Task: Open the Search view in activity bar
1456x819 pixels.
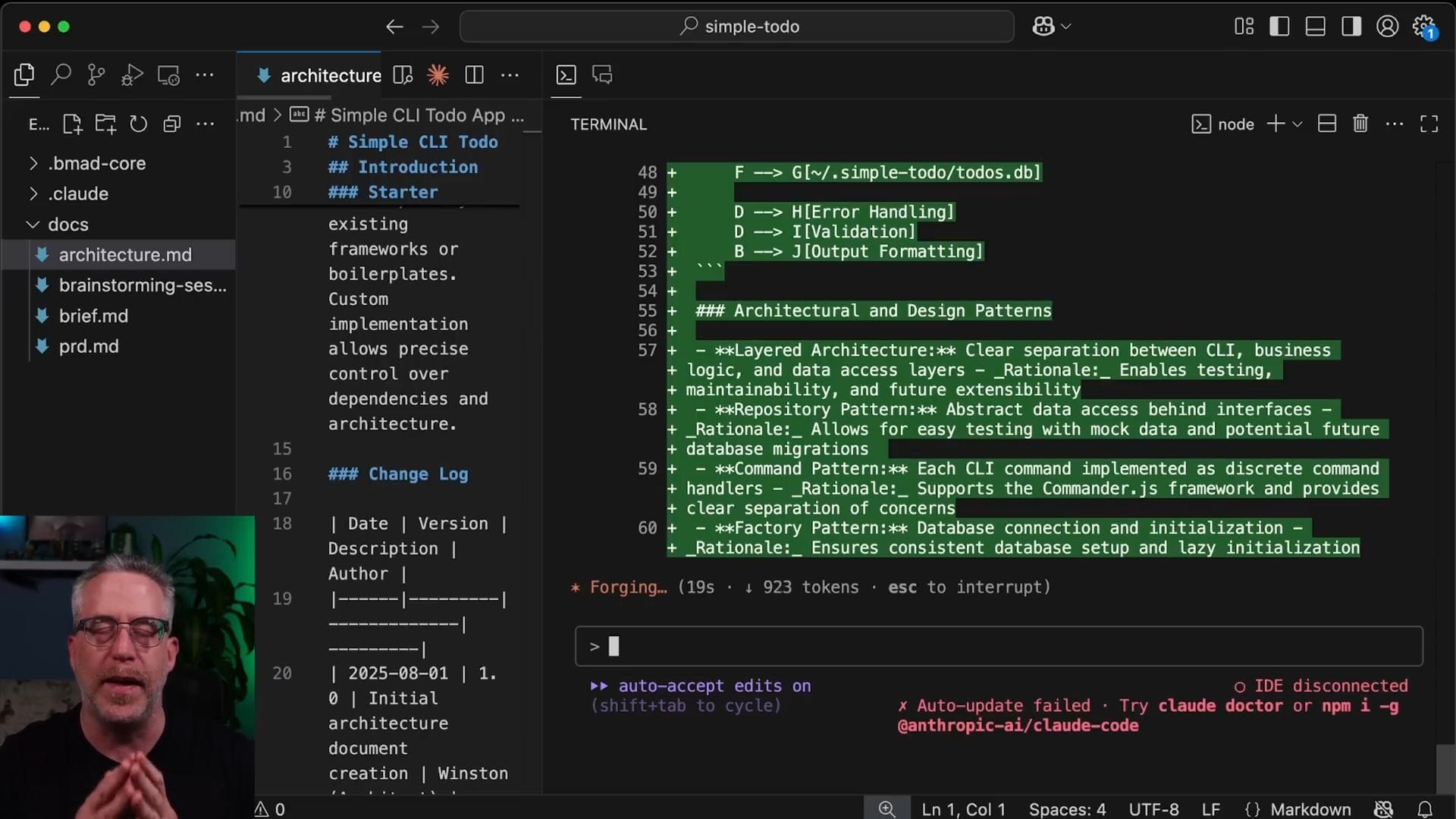Action: click(61, 74)
